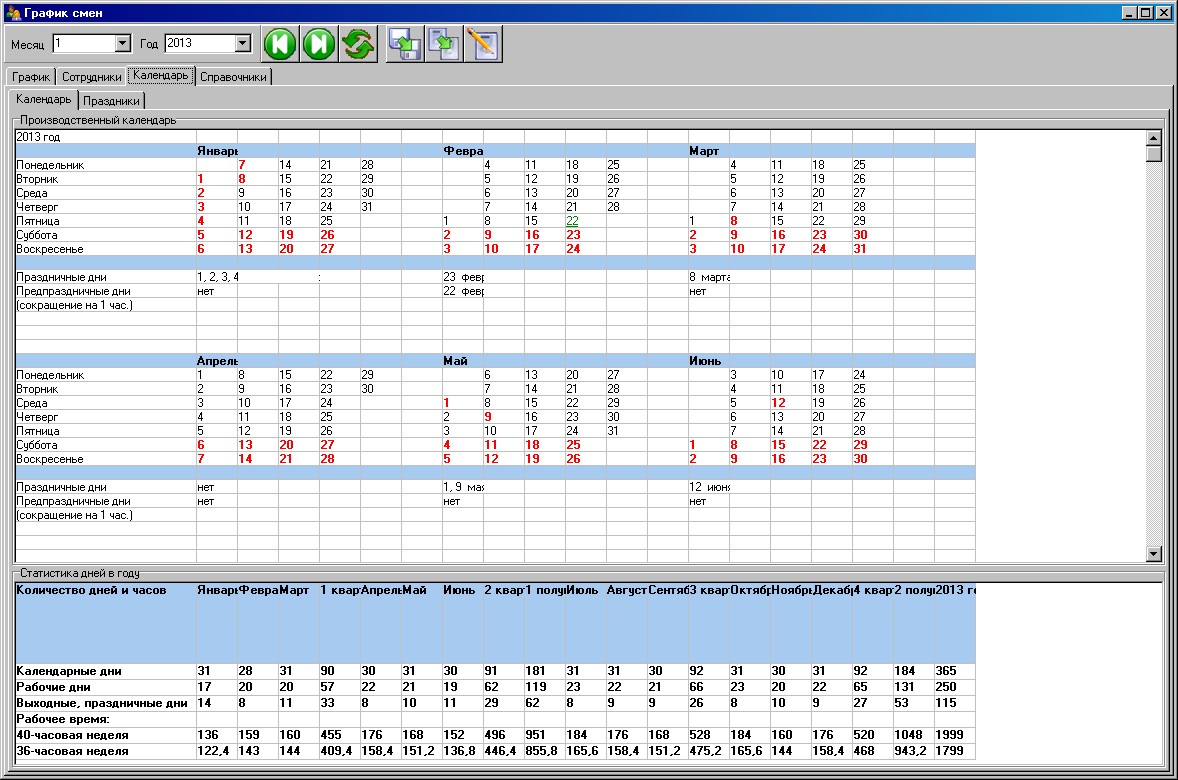Select the '2013 год' cell atop the calendar

point(105,137)
